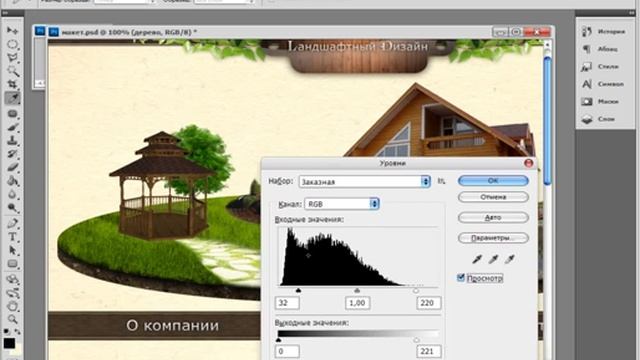The image size is (640, 360).
Task: Confirm Levels dialog with OK
Action: (x=493, y=180)
